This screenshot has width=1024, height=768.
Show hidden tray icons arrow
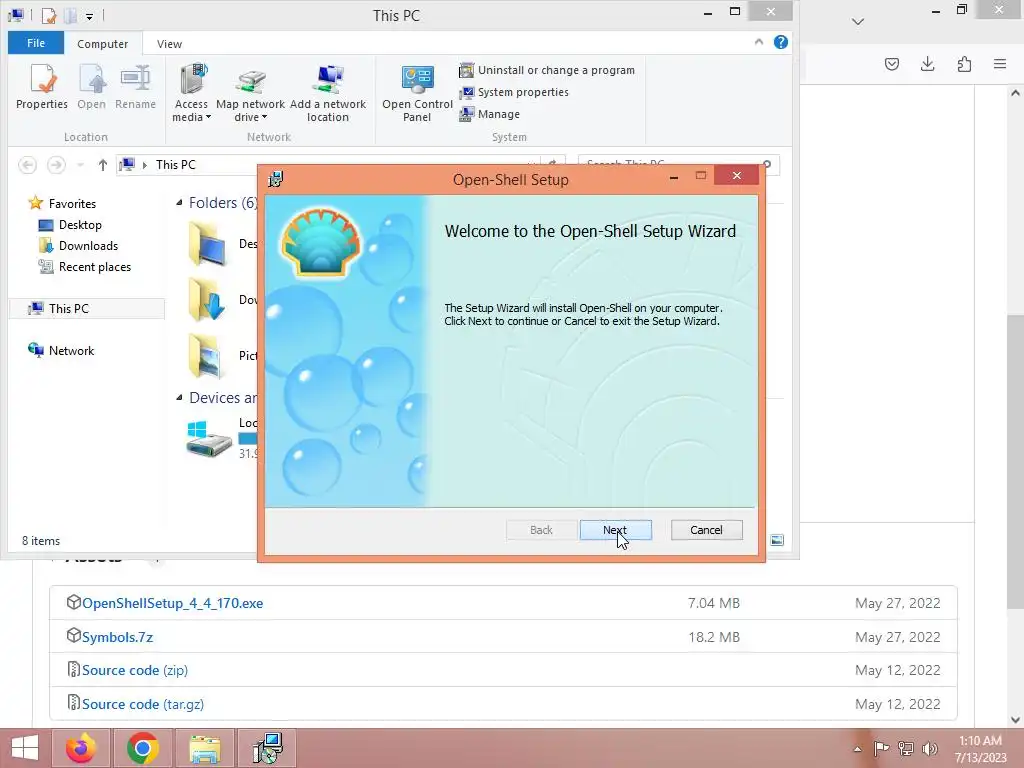tap(857, 748)
